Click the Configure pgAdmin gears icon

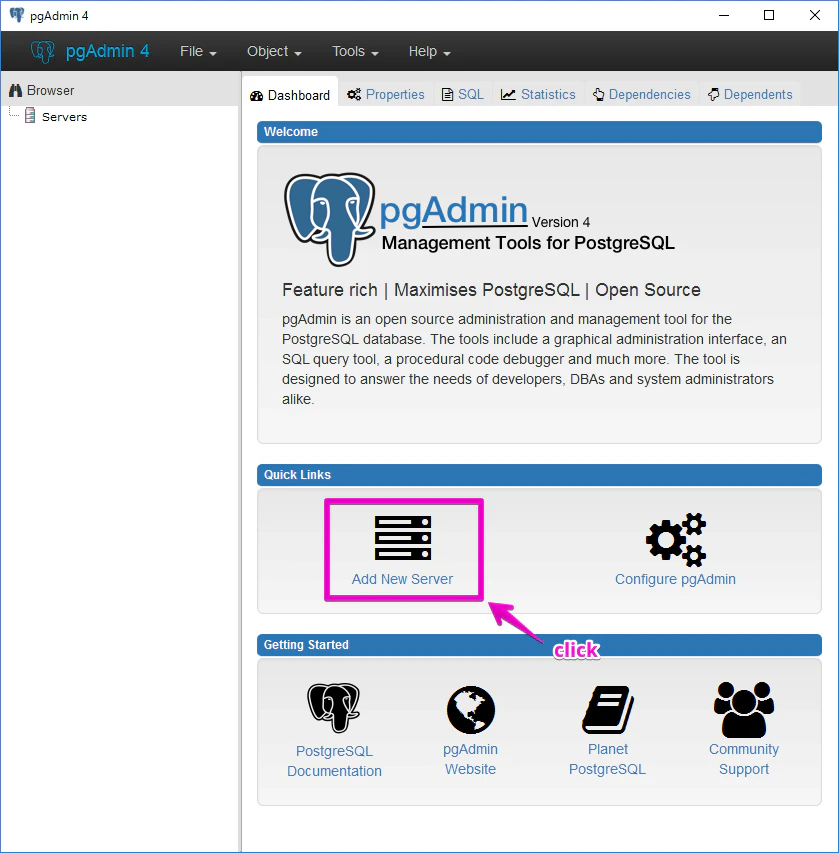click(x=676, y=540)
